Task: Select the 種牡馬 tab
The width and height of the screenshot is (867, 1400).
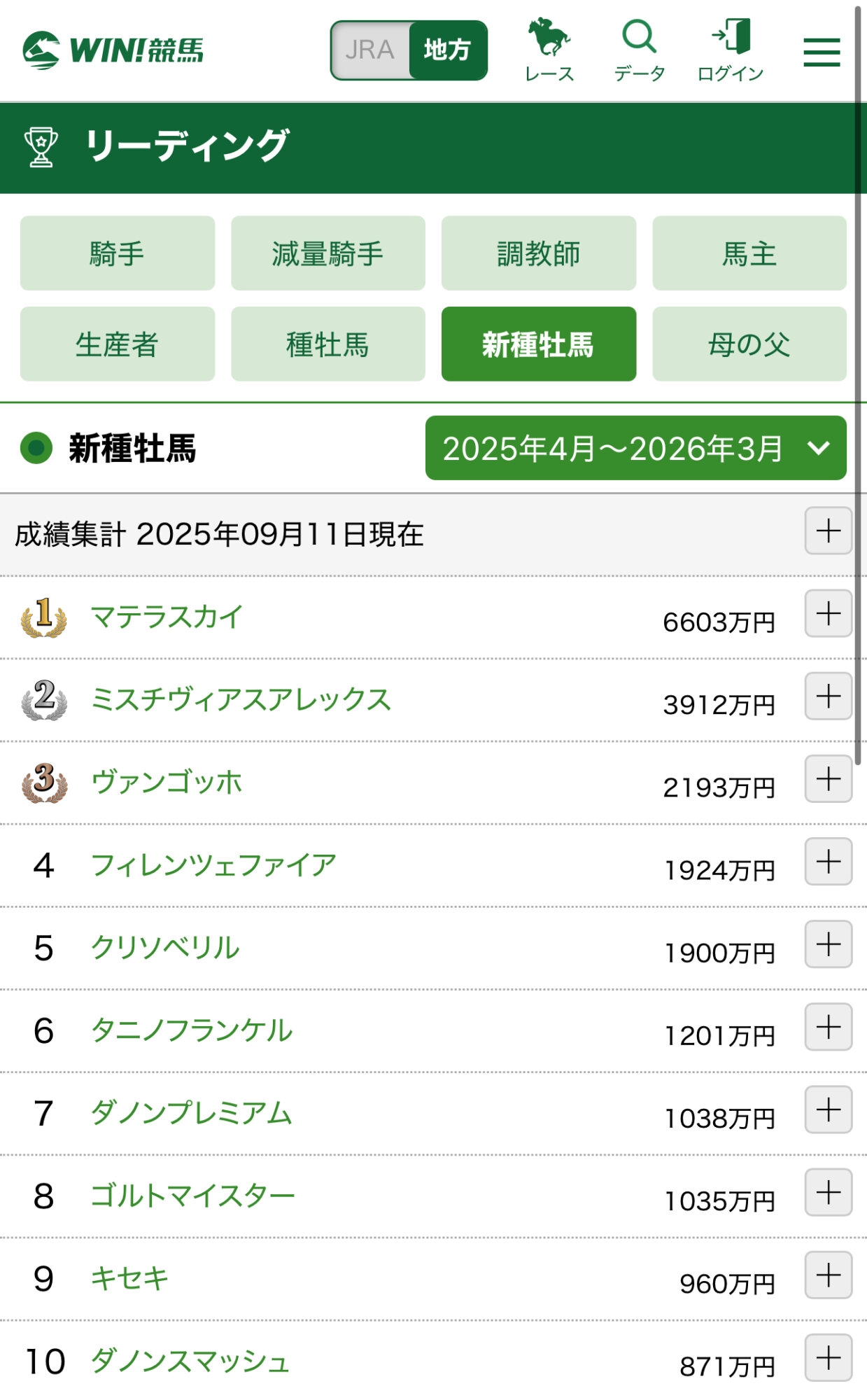Action: [327, 344]
